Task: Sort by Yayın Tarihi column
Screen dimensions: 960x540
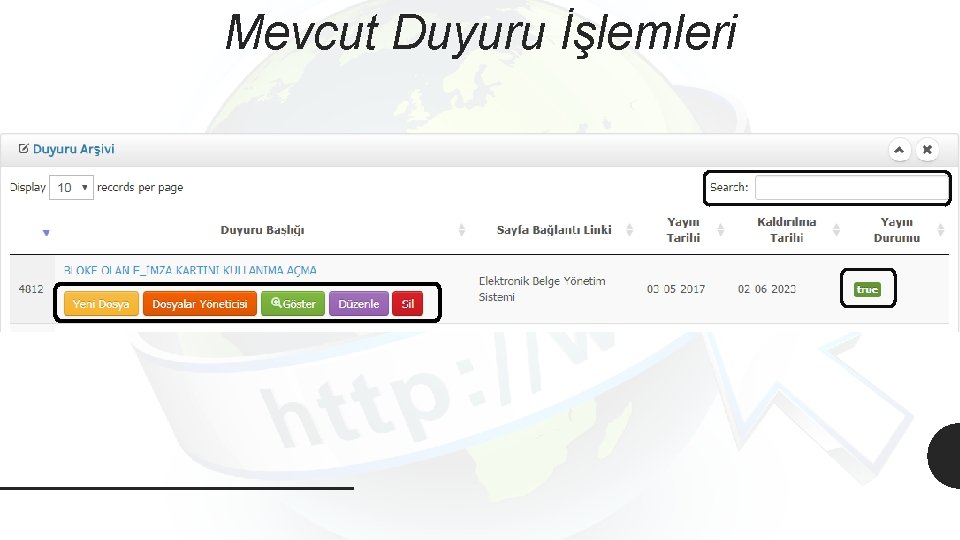Action: (683, 230)
